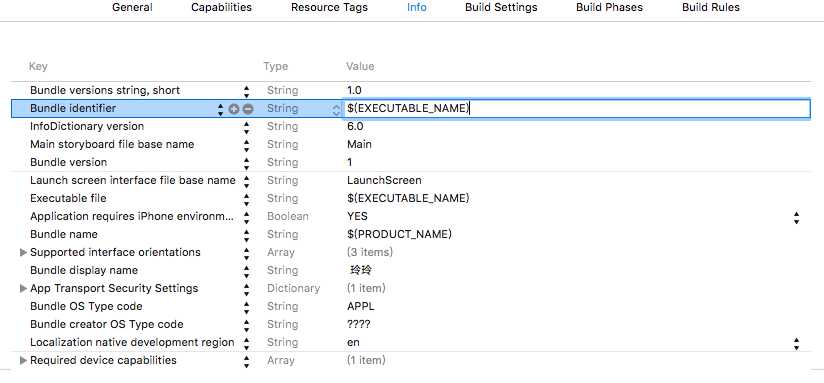Add a row via plus icon on Bundle identifier

click(234, 109)
